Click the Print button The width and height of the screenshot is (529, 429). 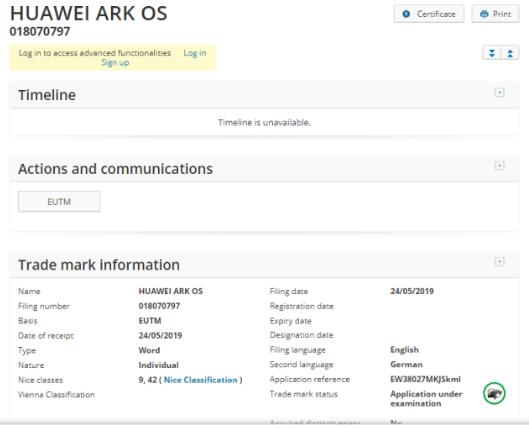pos(495,14)
